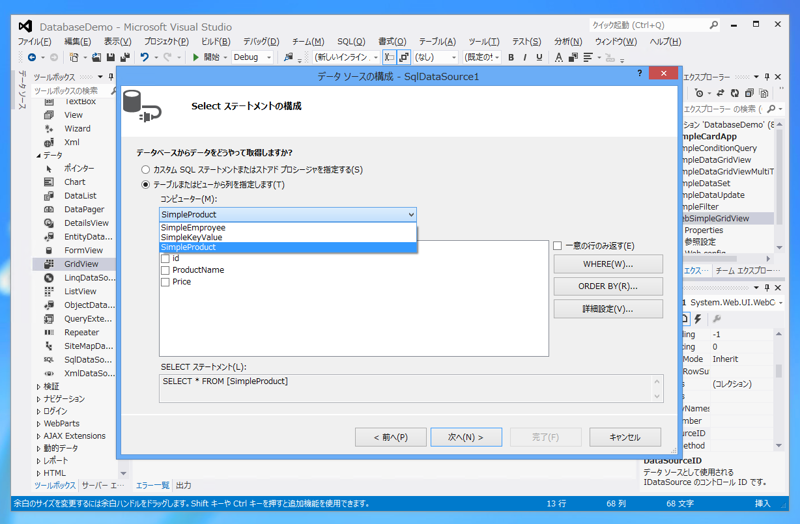The image size is (800, 524).
Task: Click the Sync icon in Solution Explorer toolbar
Action: (720, 93)
